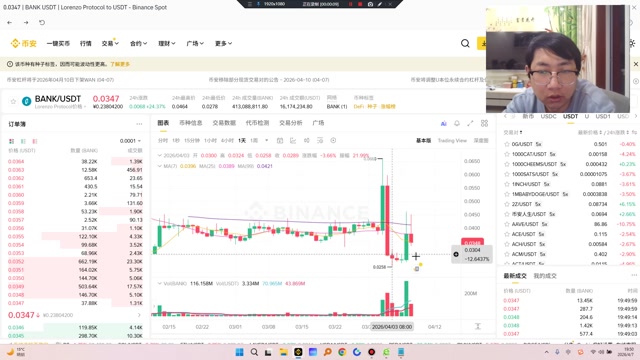The height and width of the screenshot is (360, 640).
Task: Reload the page with the refresh icon
Action: pyautogui.click(x=42, y=23)
